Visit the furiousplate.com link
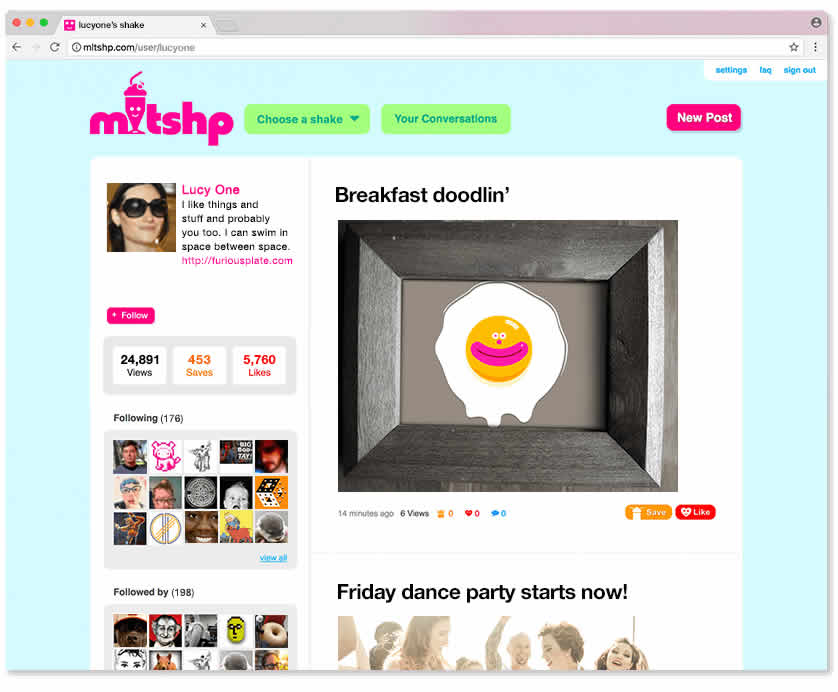Image resolution: width=838 pixels, height=692 pixels. [x=237, y=261]
